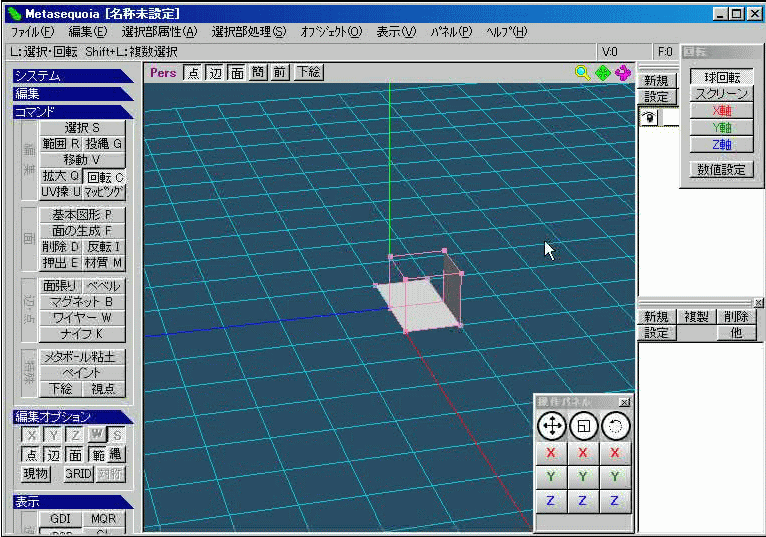This screenshot has height=537, width=766.
Task: Click blue Z under the rotate icon
Action: click(x=615, y=501)
